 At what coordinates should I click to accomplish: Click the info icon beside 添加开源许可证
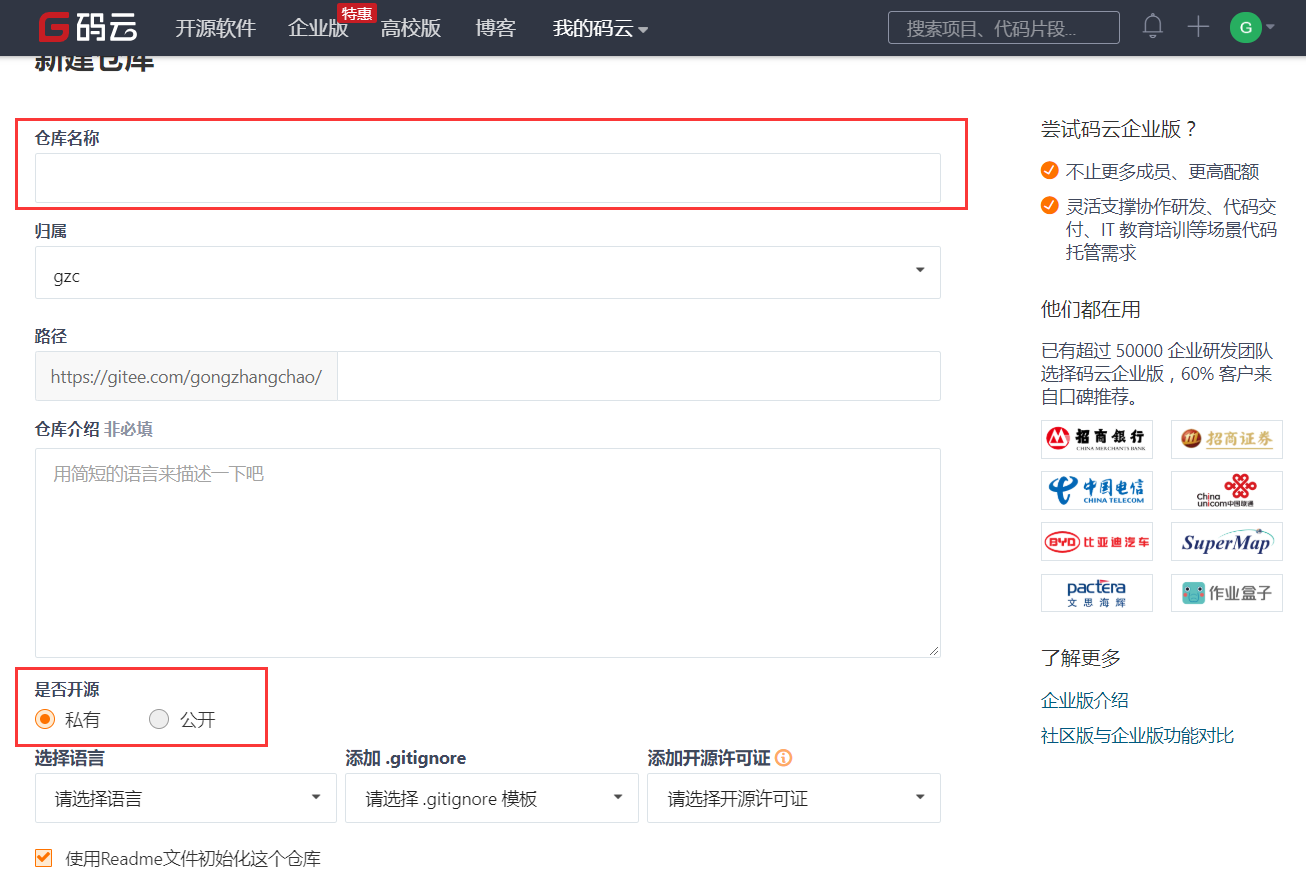(x=783, y=758)
